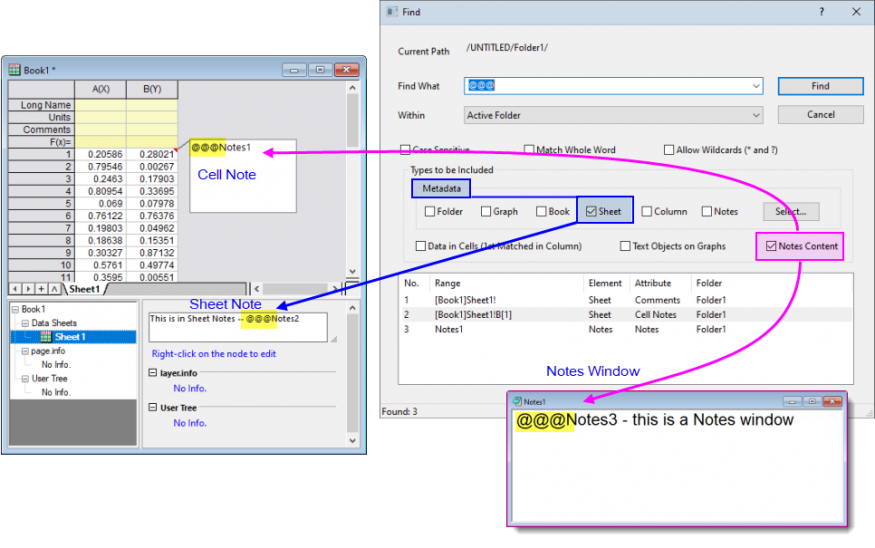Click the next sheet arrow button
This screenshot has height=548, width=875.
[28, 289]
